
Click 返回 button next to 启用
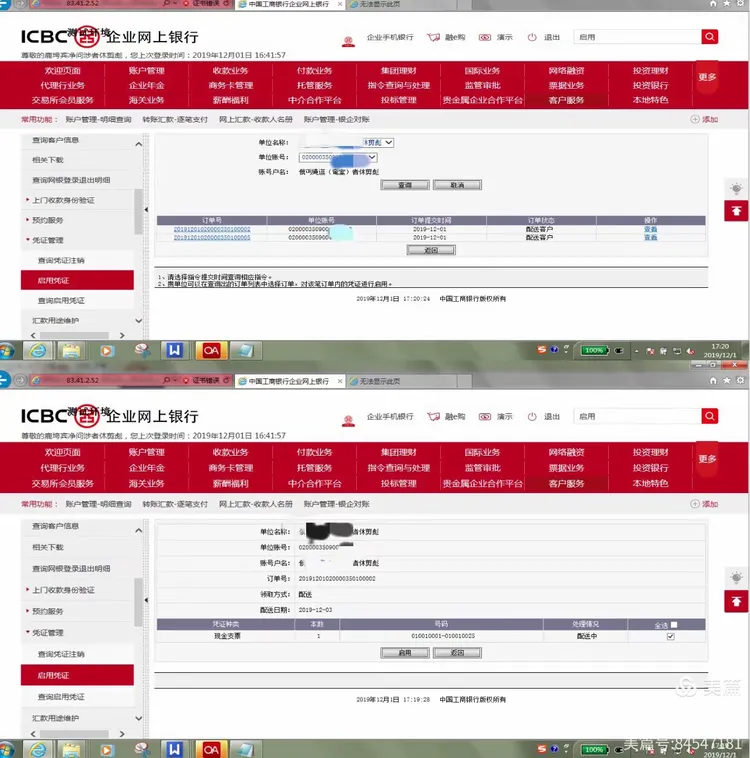(x=457, y=653)
